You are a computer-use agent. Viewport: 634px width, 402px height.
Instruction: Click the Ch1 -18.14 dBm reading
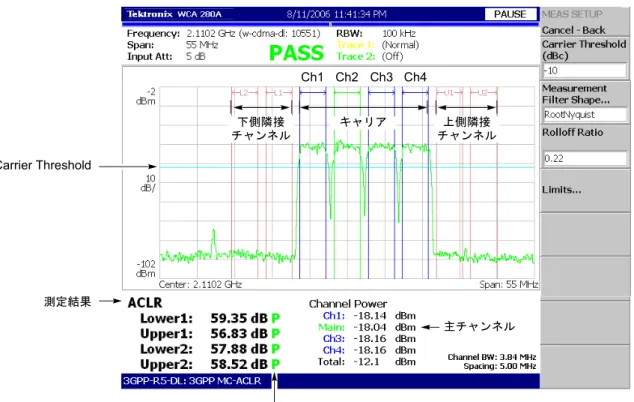coord(369,316)
